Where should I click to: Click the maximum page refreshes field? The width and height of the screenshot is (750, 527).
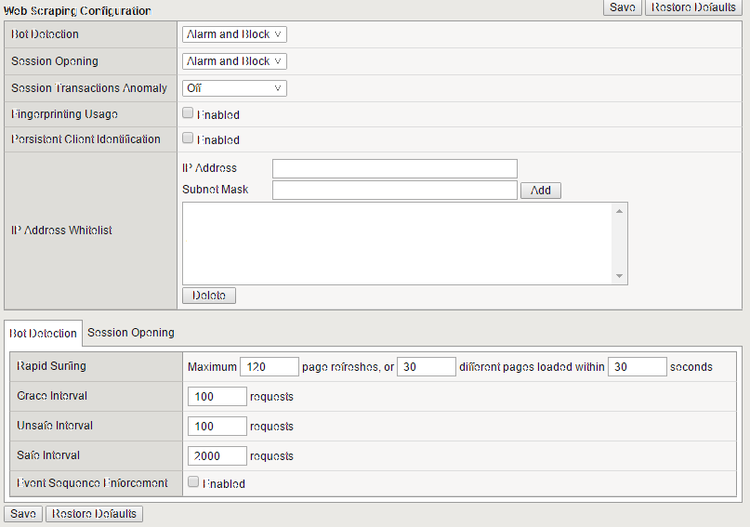click(269, 367)
